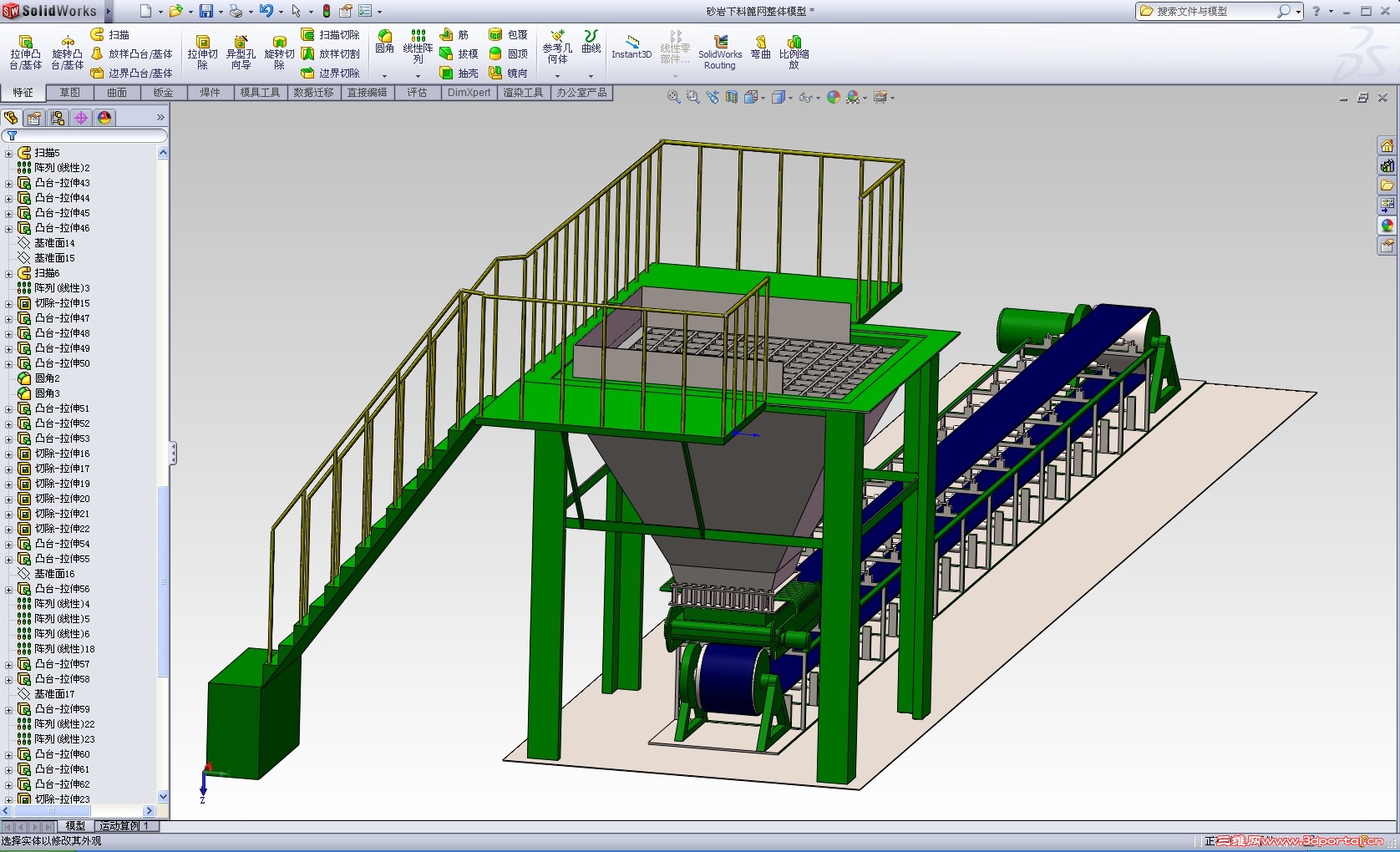
Task: Click the 放样凸台/基体 loft boss button
Action: coord(131,53)
